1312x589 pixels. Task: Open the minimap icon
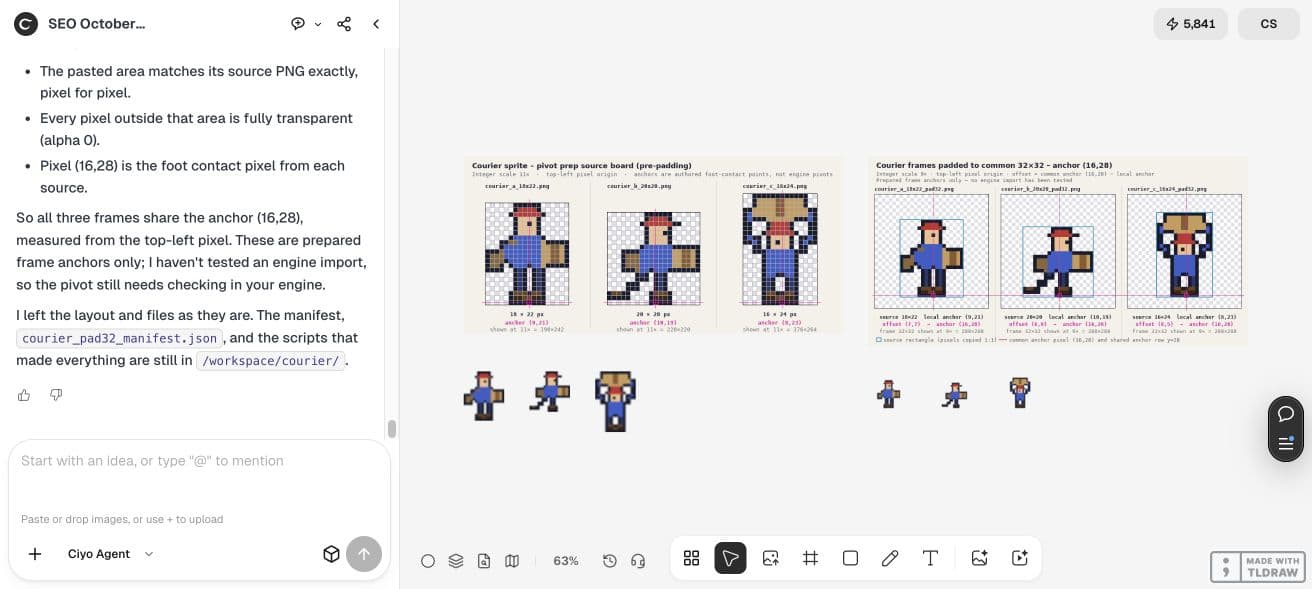click(x=512, y=561)
